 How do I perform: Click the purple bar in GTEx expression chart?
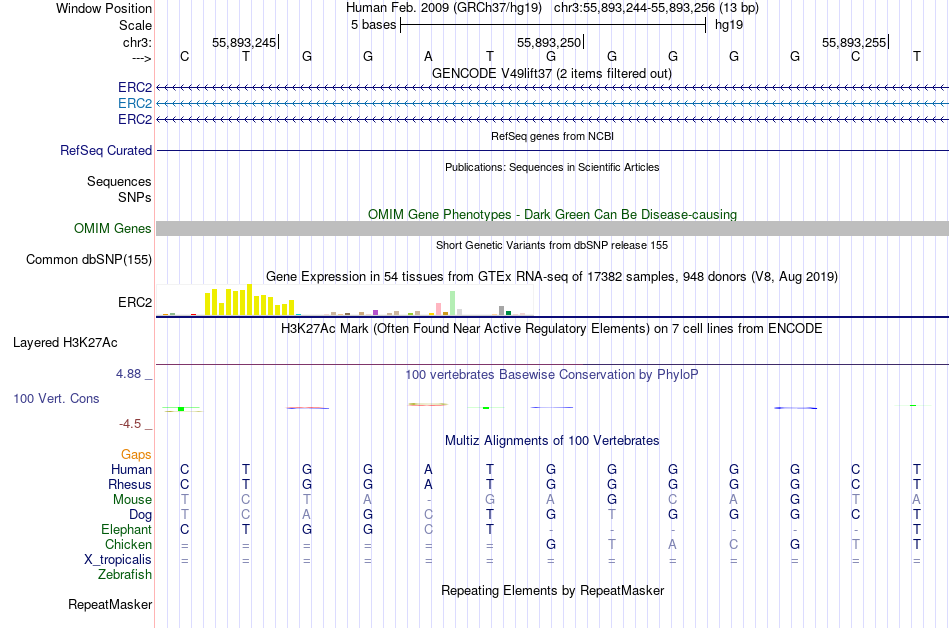coord(376,312)
